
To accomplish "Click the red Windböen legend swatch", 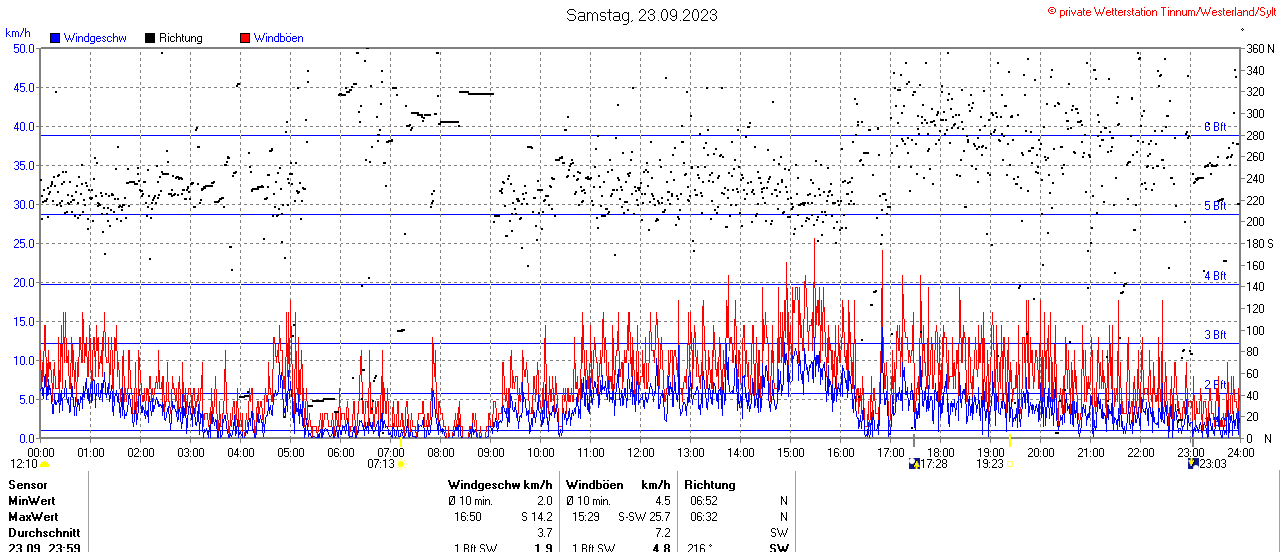I will tap(245, 38).
